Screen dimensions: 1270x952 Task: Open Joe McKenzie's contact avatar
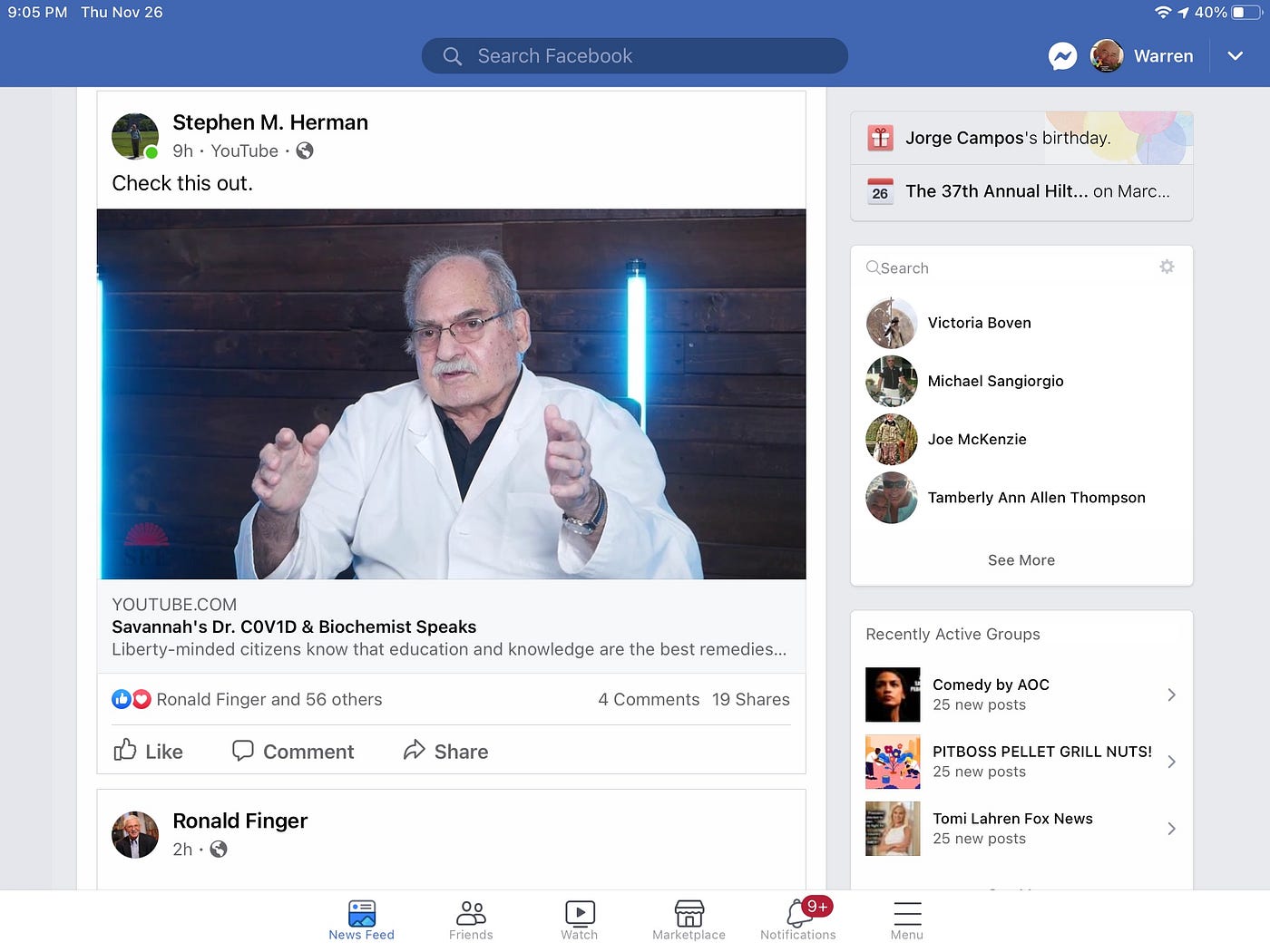(x=892, y=439)
